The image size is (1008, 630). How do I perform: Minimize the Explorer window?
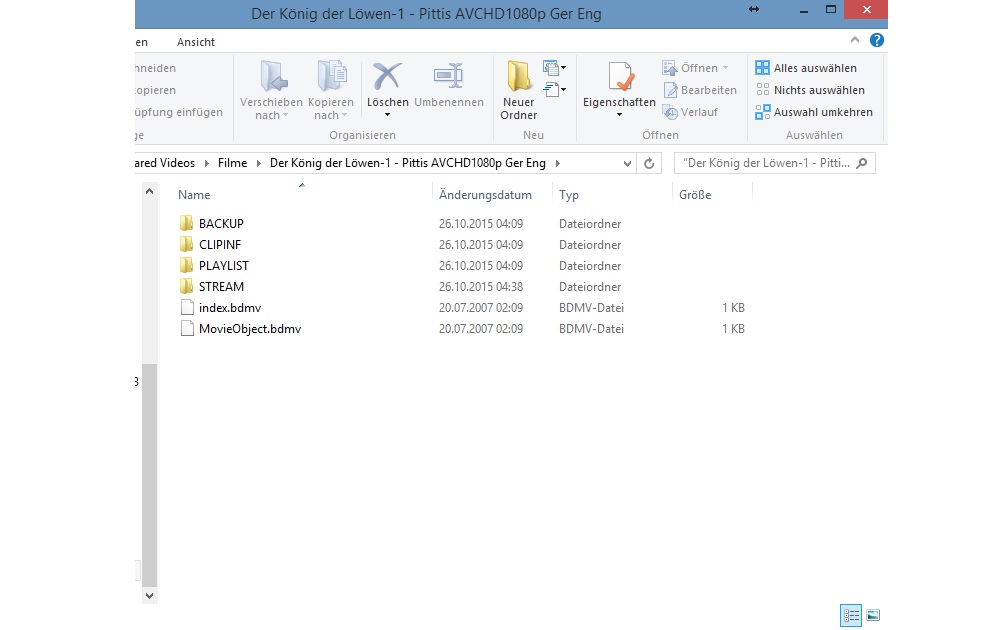[804, 10]
